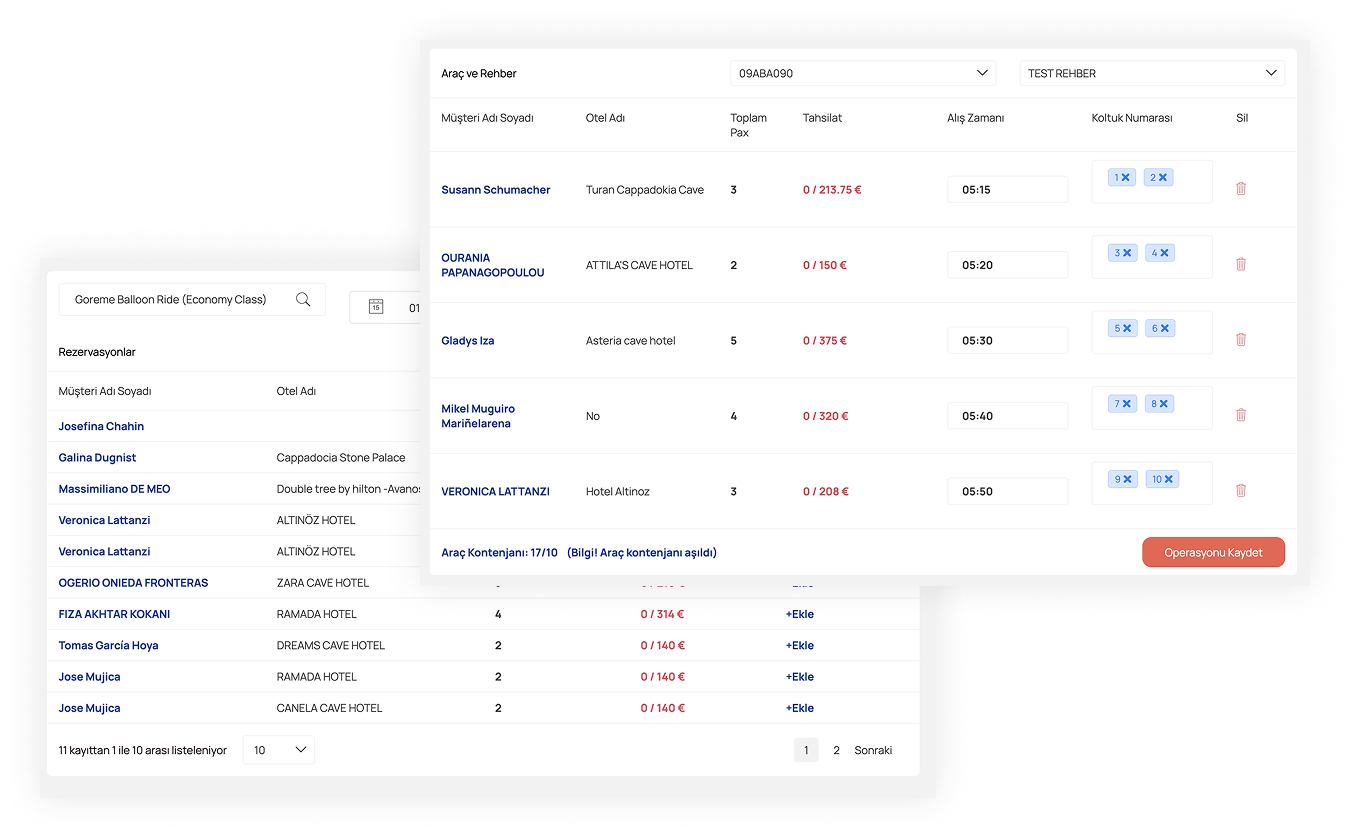1350x838 pixels.
Task: Go to page 2 of reservations
Action: pos(837,750)
